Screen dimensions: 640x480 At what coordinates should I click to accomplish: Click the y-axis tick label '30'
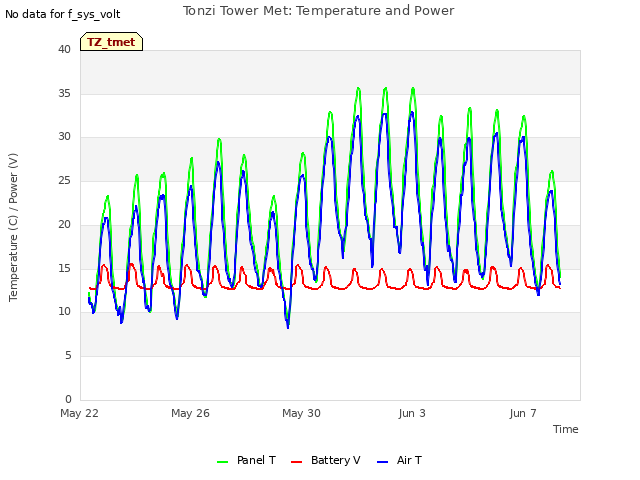click(64, 137)
